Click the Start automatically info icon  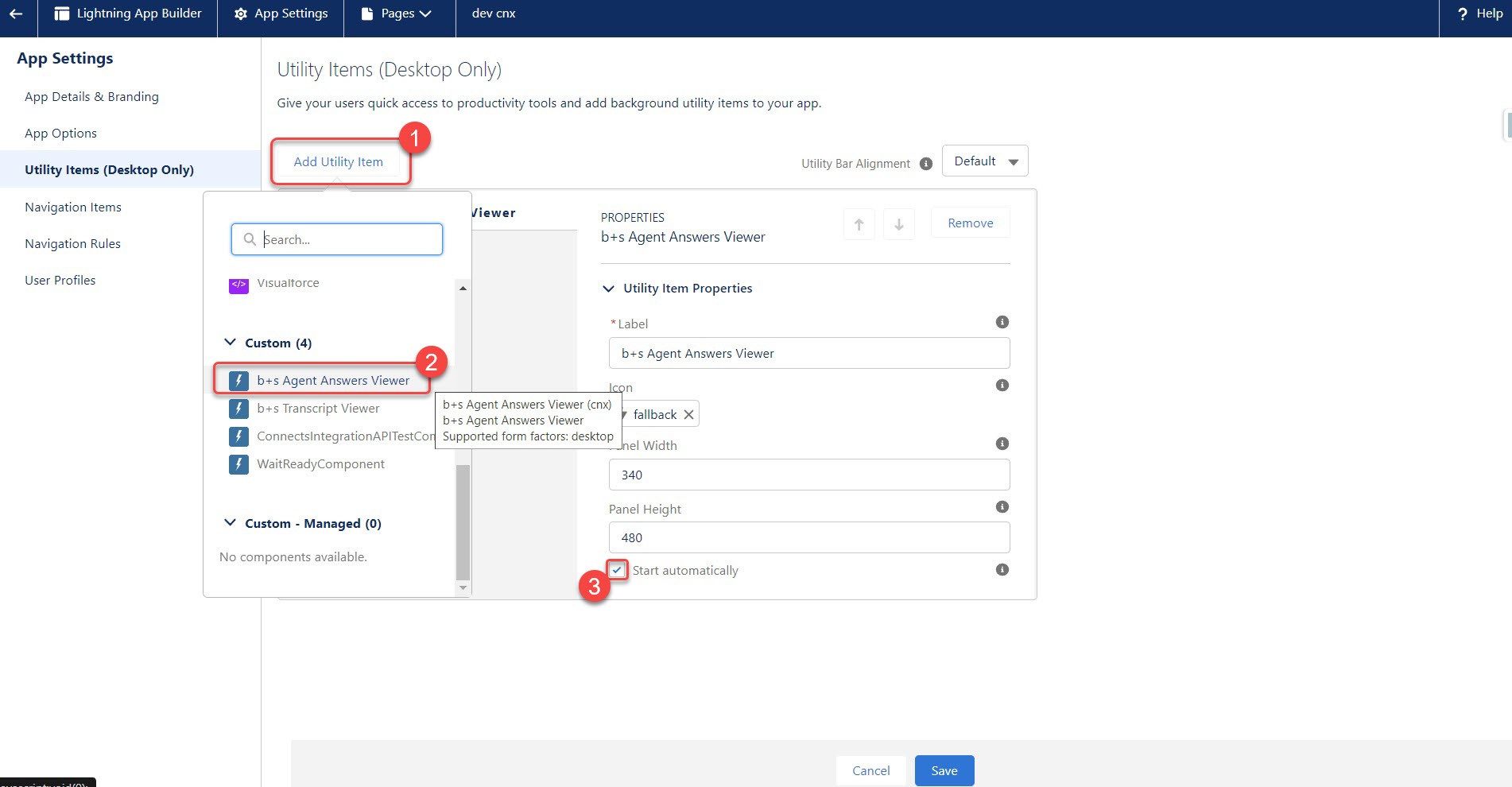(1002, 570)
